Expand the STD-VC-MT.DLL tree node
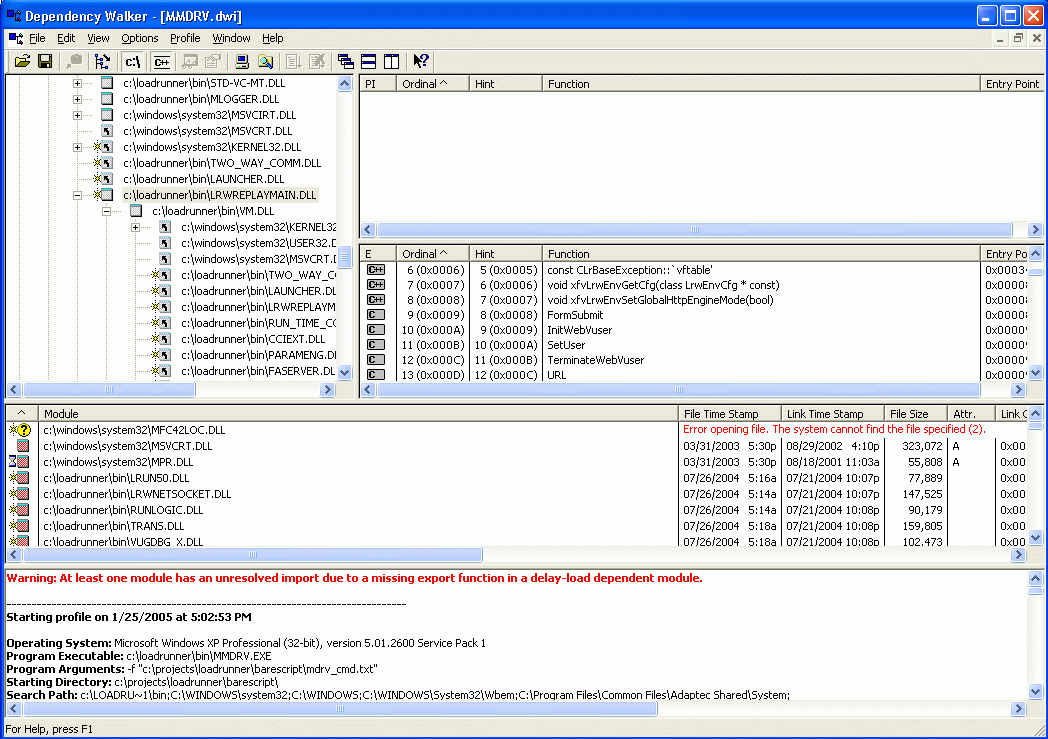The image size is (1048, 739). click(78, 84)
